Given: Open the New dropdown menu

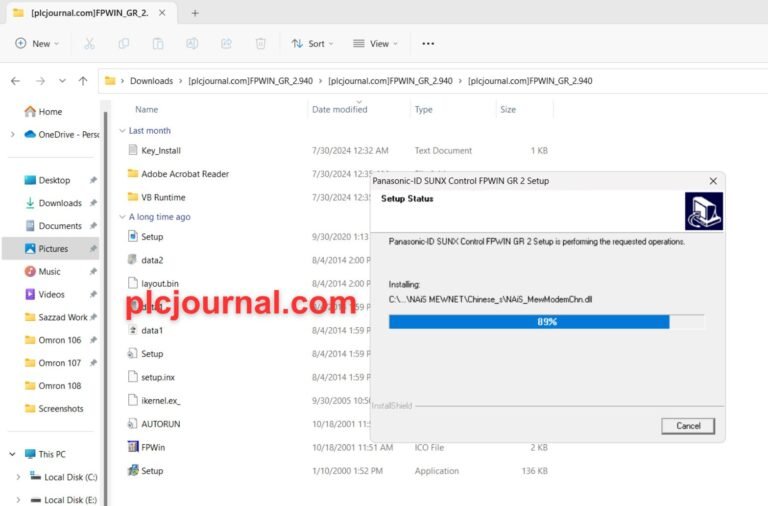Looking at the screenshot, I should [37, 44].
